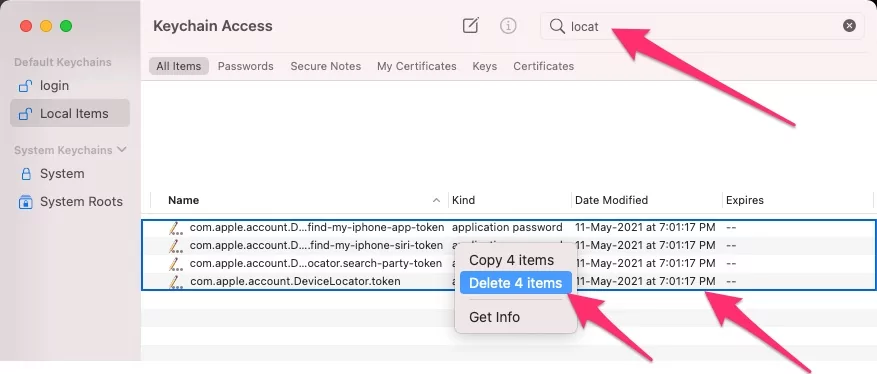Choose Copy 4 items from context menu

(x=511, y=260)
